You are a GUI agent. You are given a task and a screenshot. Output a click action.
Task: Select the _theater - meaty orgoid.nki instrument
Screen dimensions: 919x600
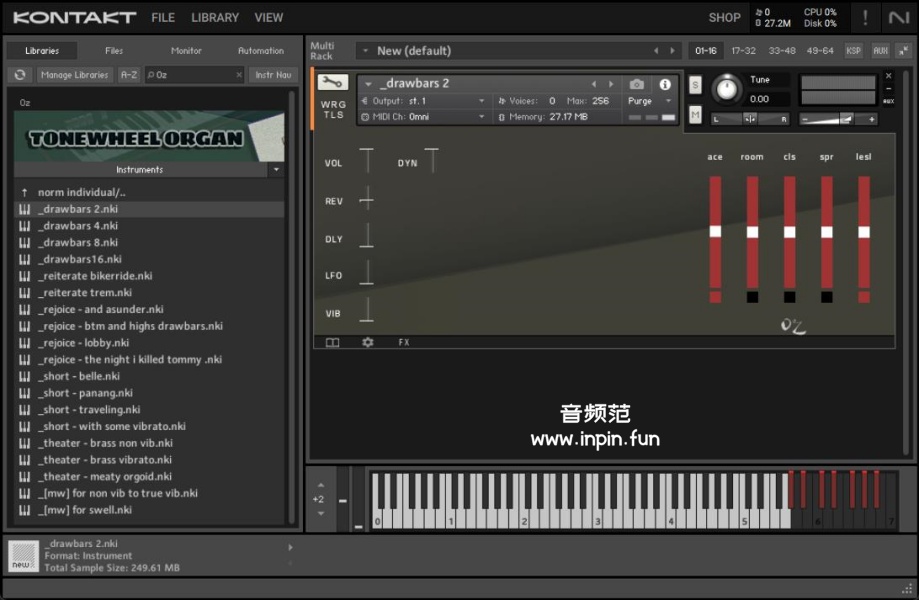click(x=105, y=477)
